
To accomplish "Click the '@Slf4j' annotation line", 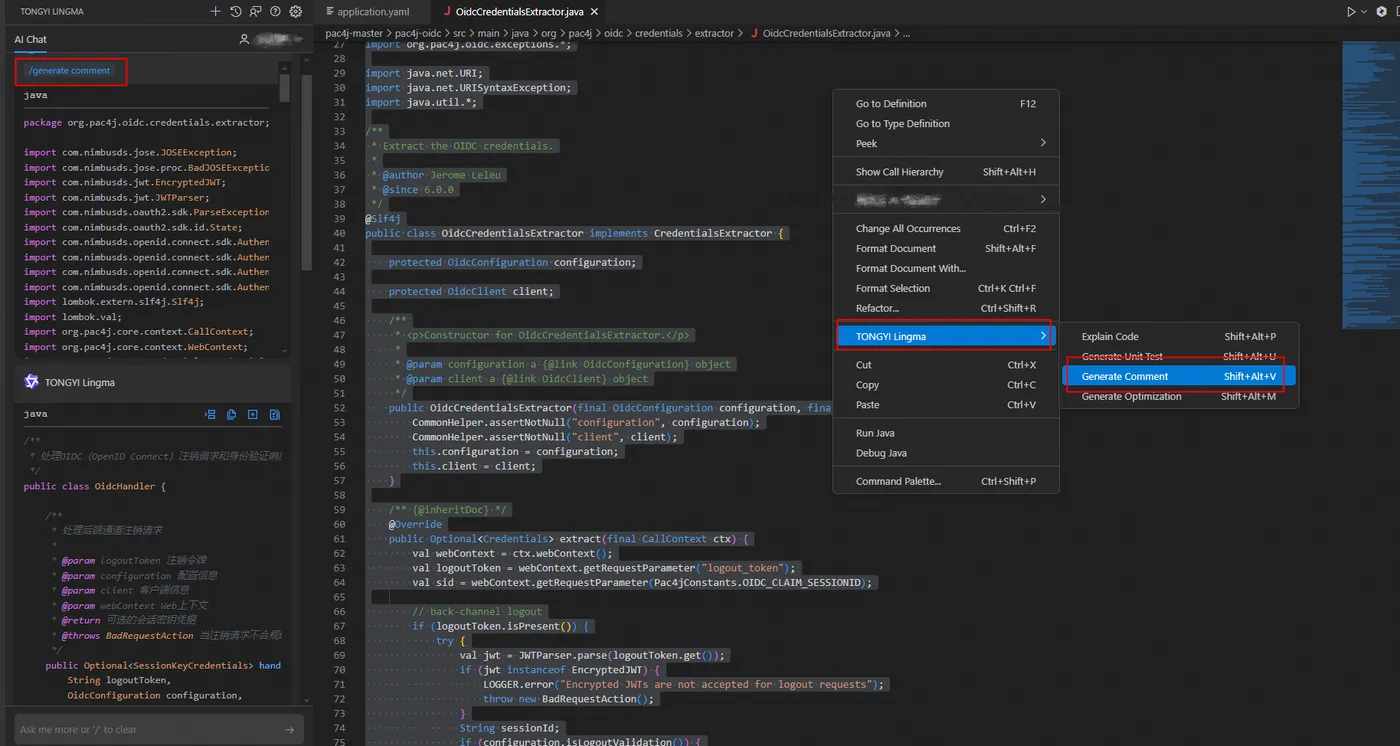I will coord(383,218).
